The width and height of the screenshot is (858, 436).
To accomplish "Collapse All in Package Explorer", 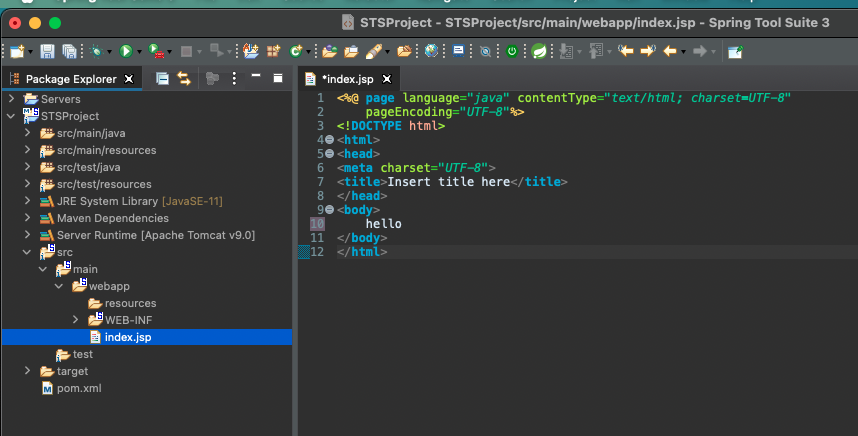I will [163, 79].
